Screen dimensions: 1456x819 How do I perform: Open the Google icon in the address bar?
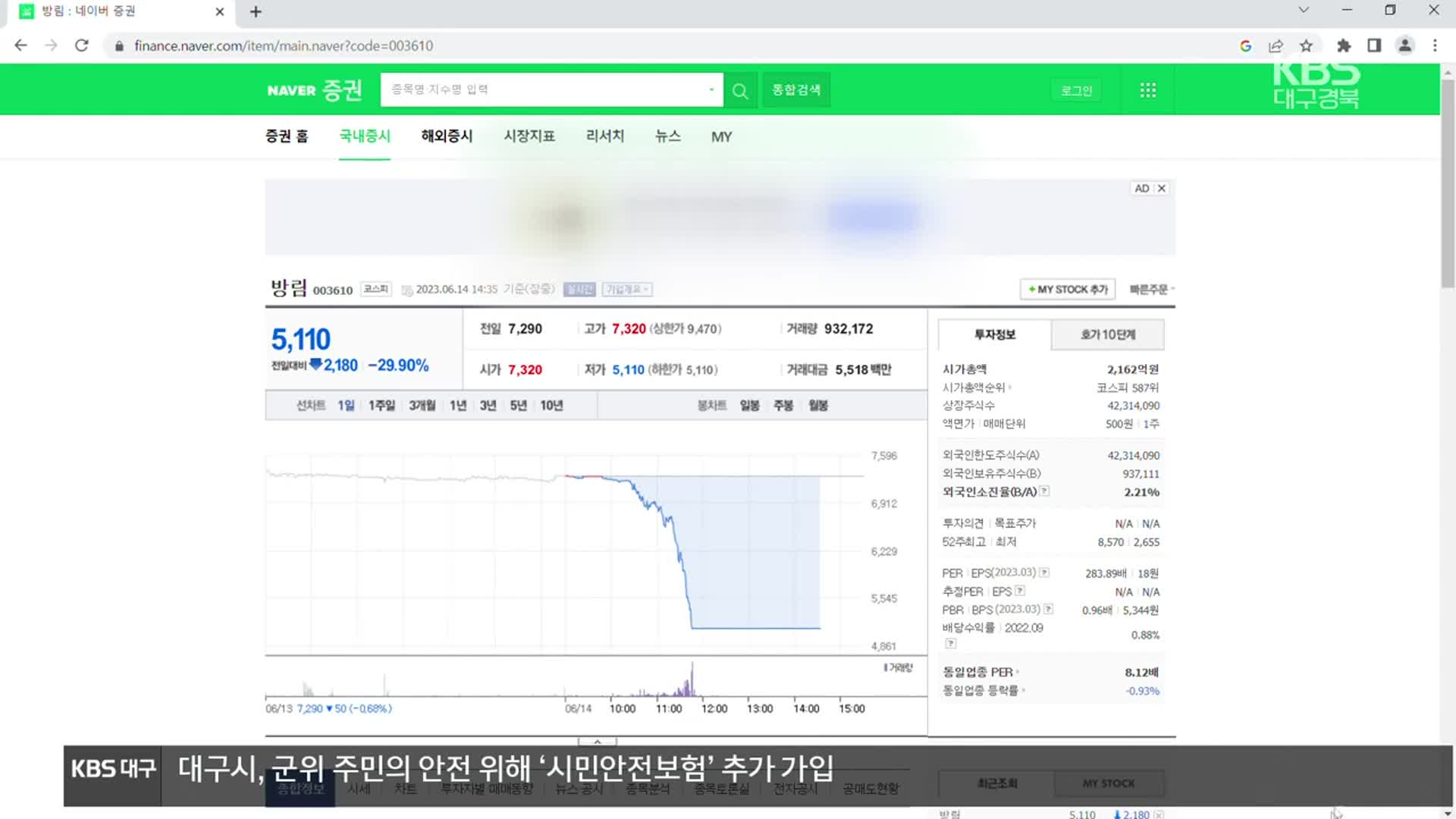coord(1245,45)
